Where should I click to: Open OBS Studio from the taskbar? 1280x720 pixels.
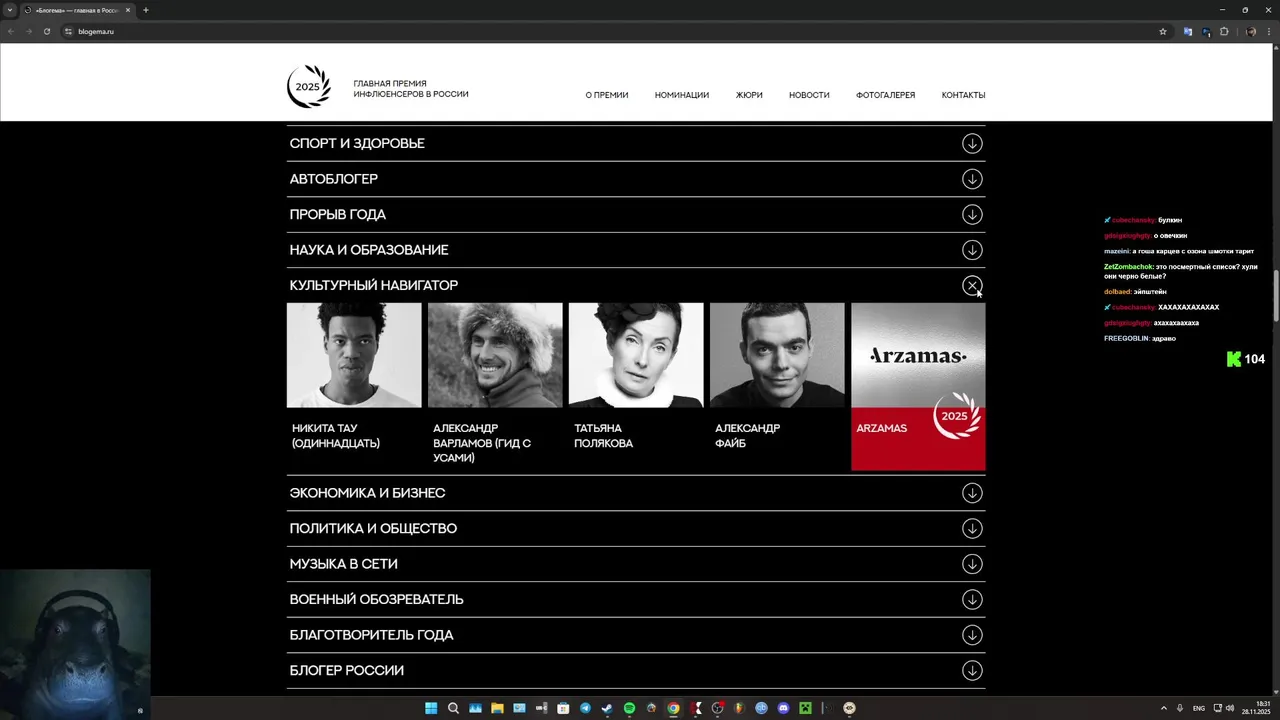pyautogui.click(x=717, y=708)
